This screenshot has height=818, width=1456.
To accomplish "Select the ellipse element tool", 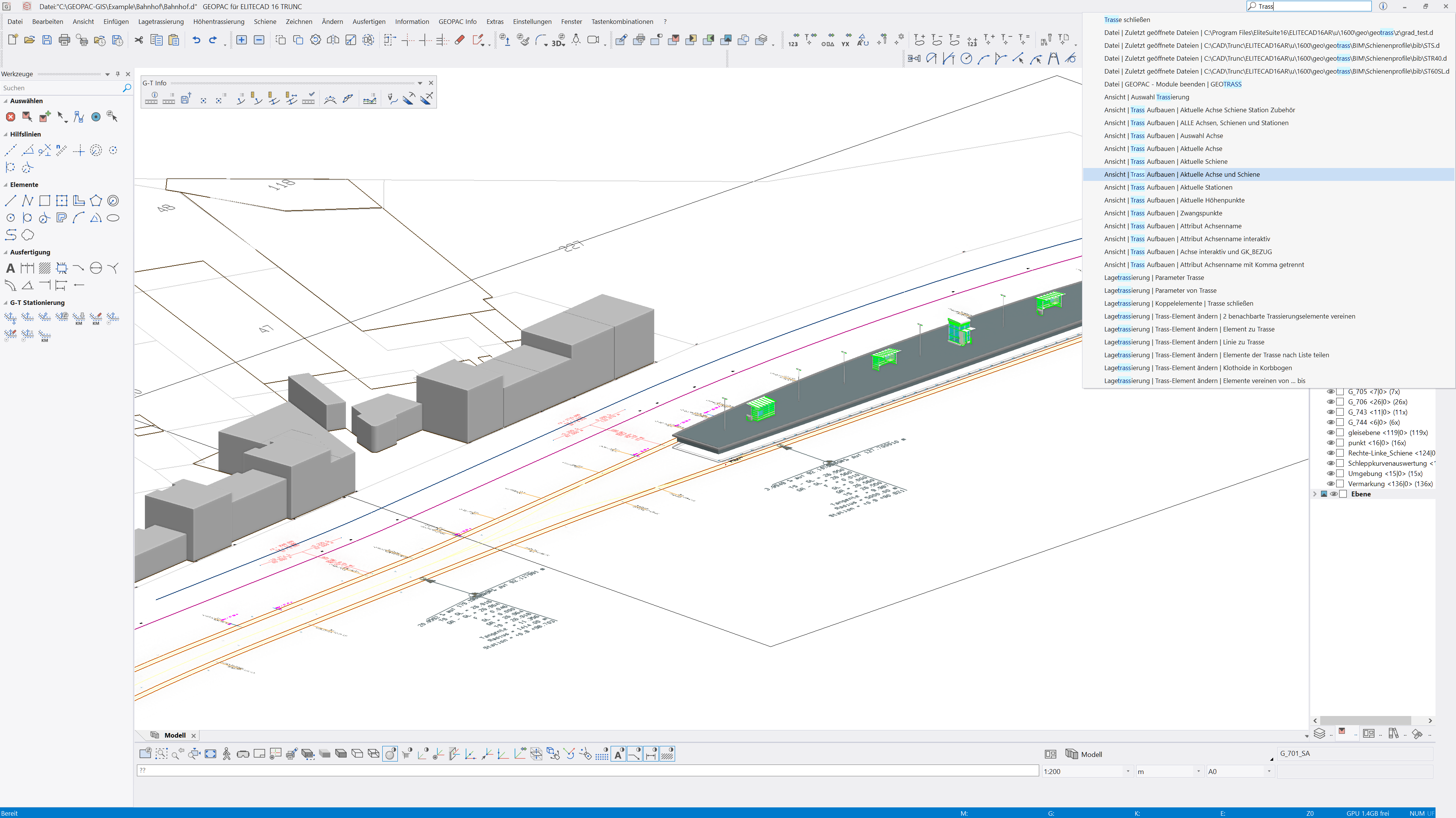I will pyautogui.click(x=113, y=218).
